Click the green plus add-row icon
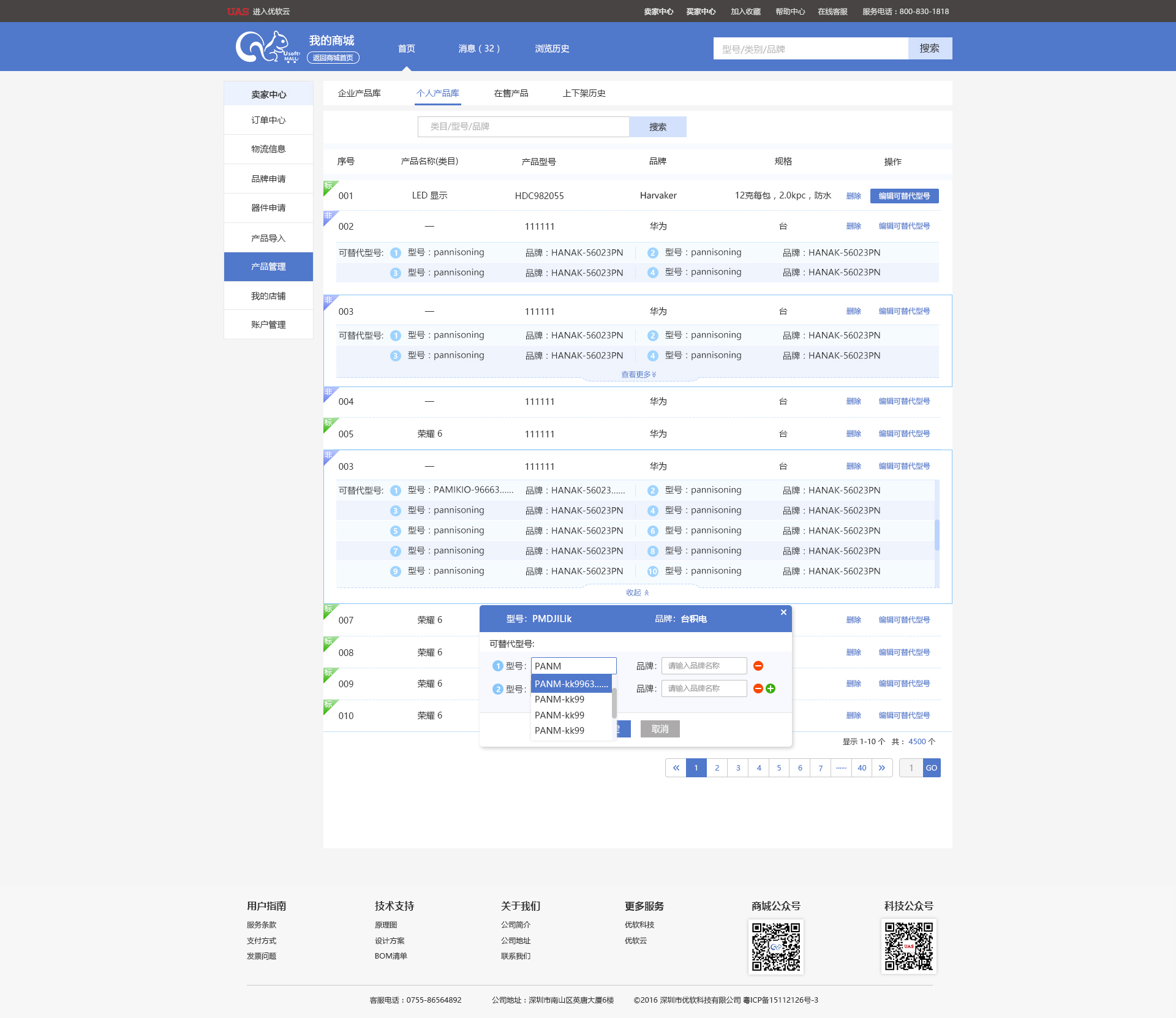1176x1018 pixels. (771, 688)
